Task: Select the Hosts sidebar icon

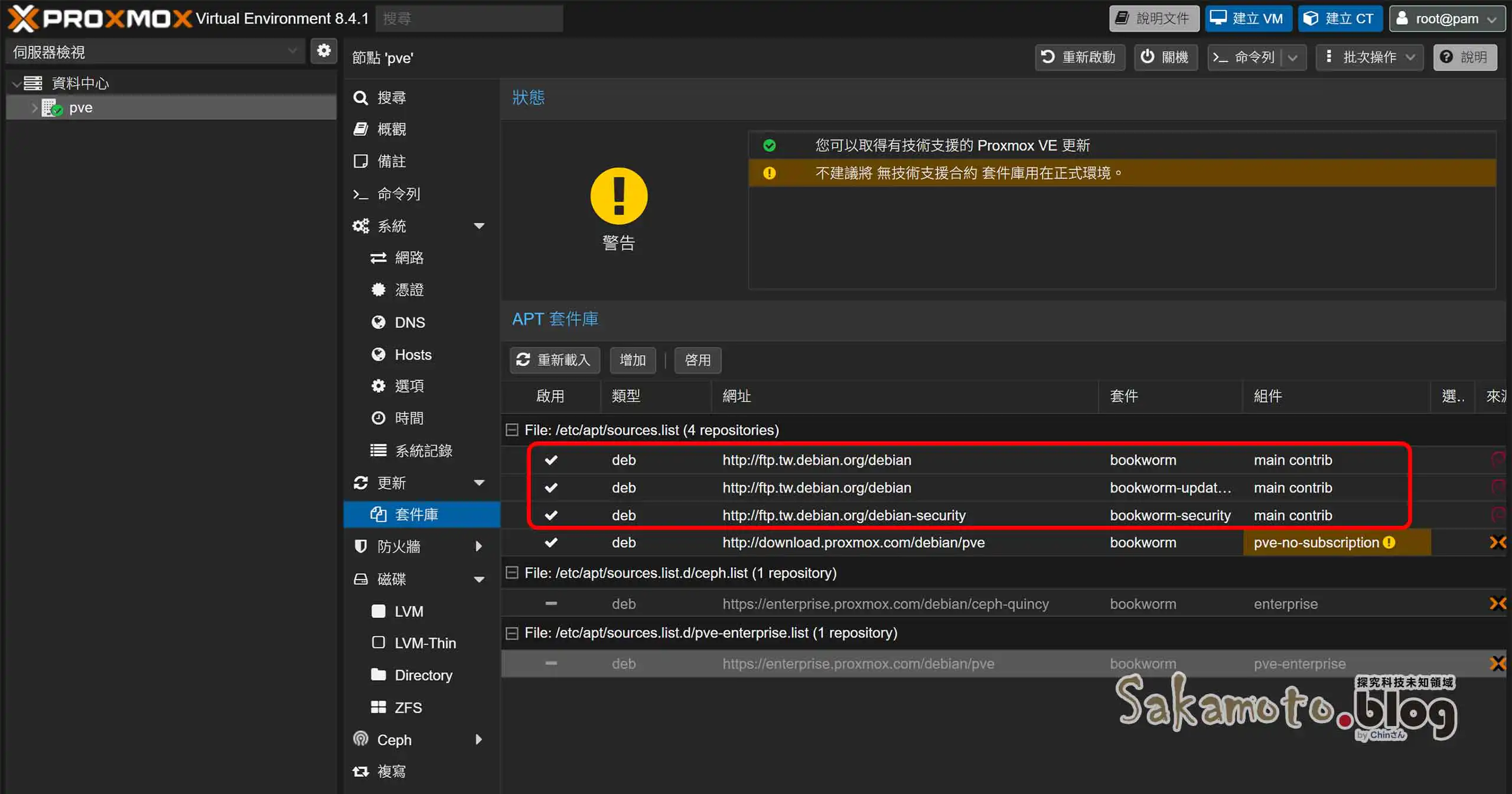Action: (379, 354)
